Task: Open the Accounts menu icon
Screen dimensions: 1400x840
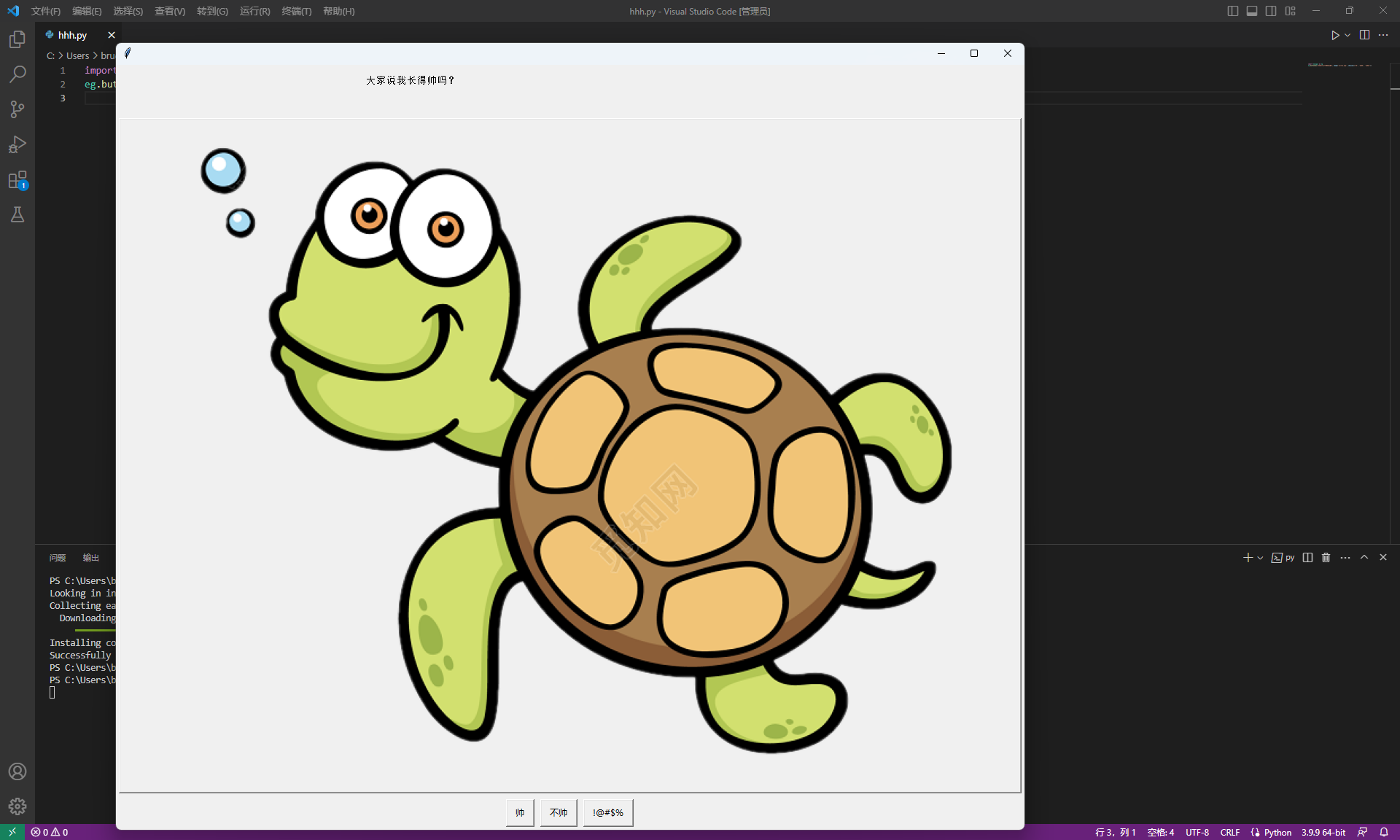Action: [x=17, y=771]
